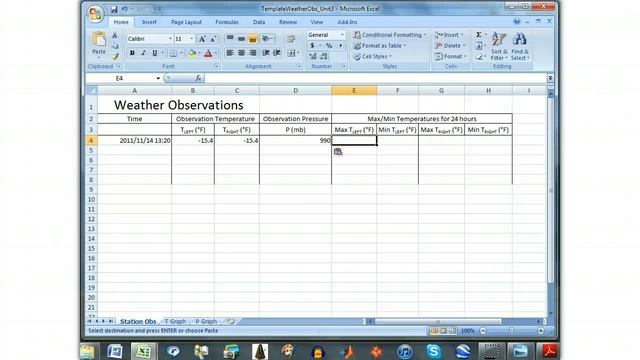The image size is (640, 360).
Task: Click the Shrink Font icon
Action: (x=213, y=39)
